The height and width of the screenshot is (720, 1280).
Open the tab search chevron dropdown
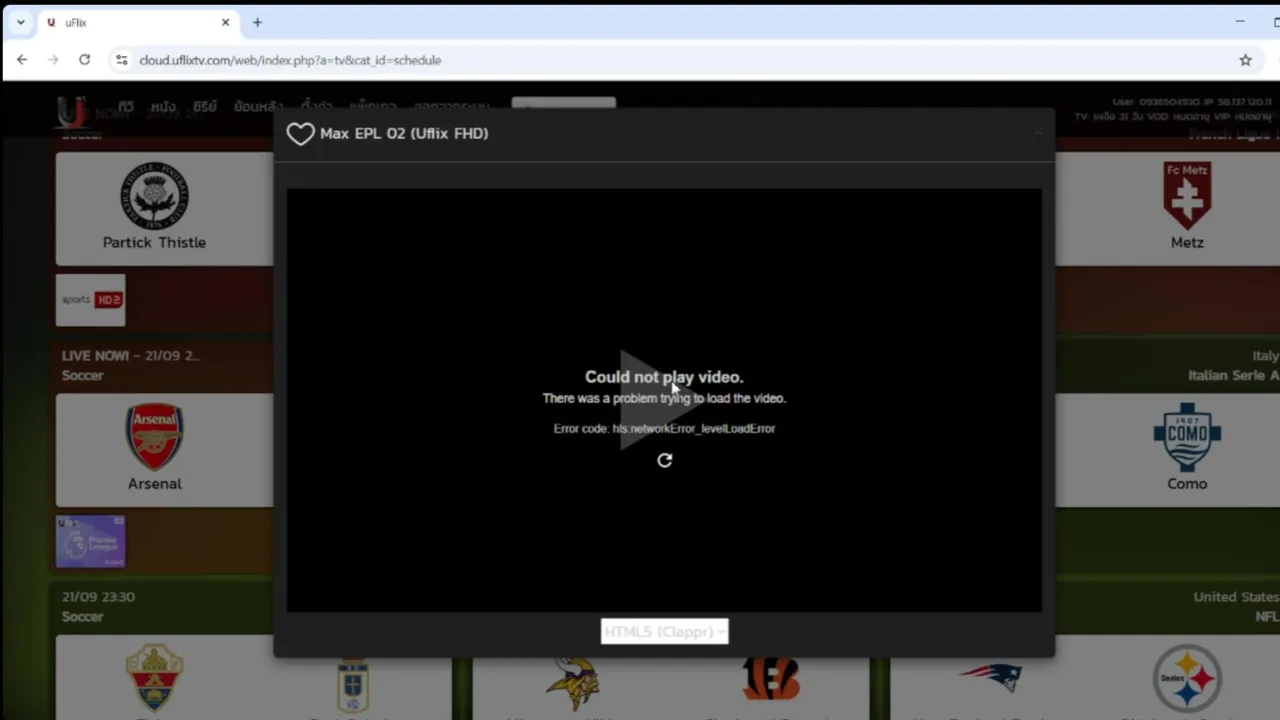point(20,22)
